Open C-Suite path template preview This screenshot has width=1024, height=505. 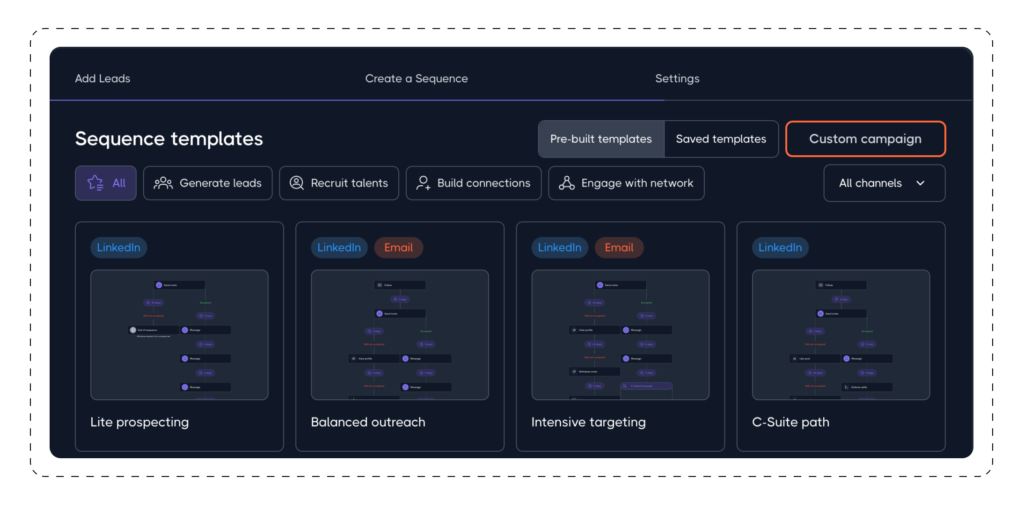[x=841, y=334]
